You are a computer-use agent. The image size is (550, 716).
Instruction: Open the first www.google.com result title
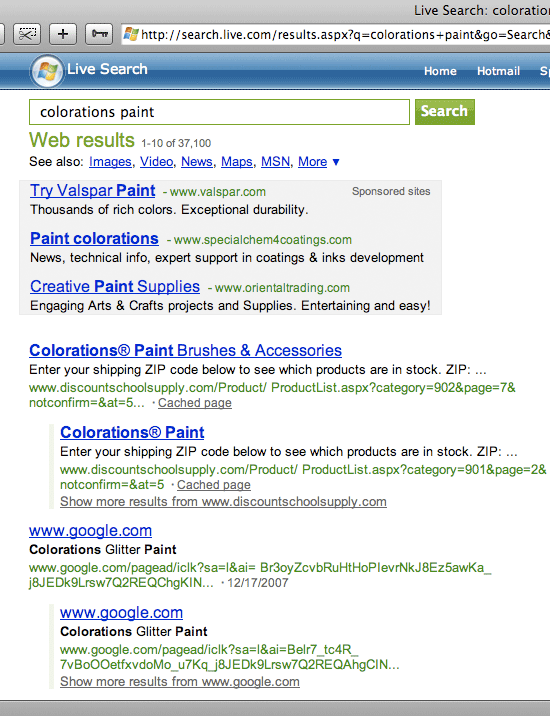(x=90, y=531)
